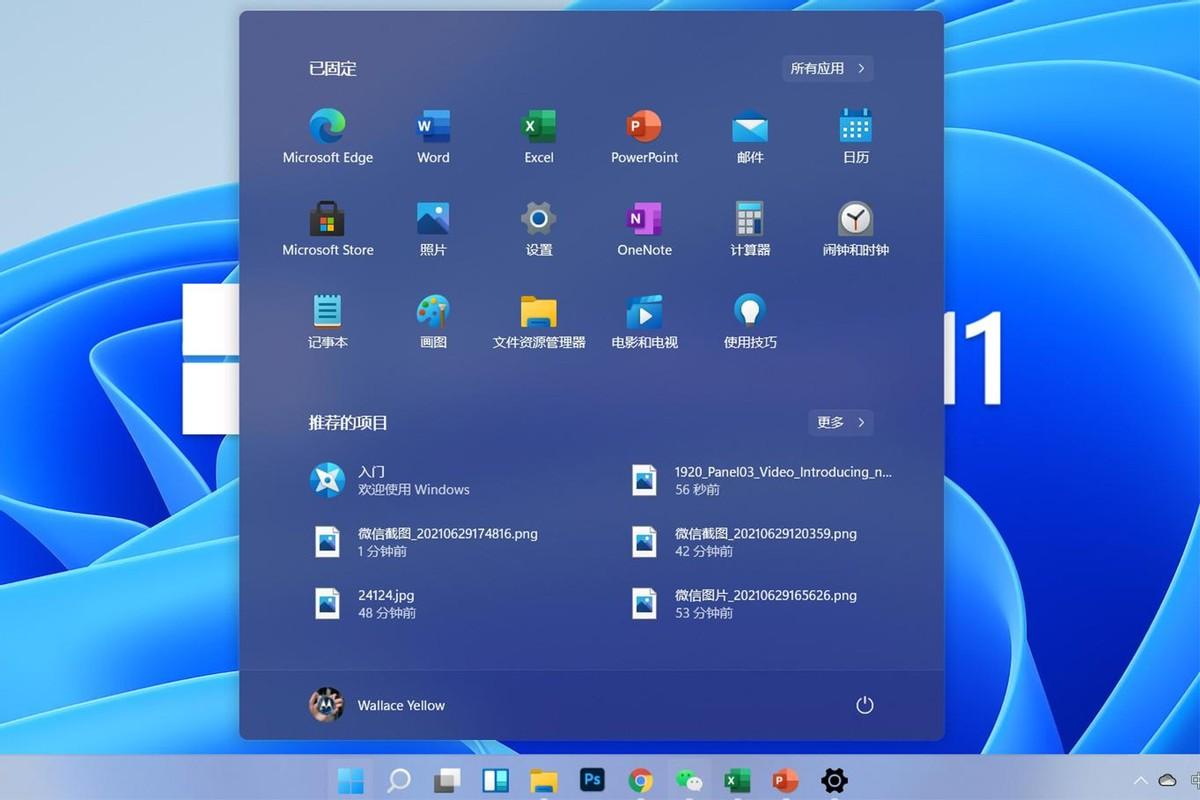Open the 邮件 (Mail) app

click(750, 135)
